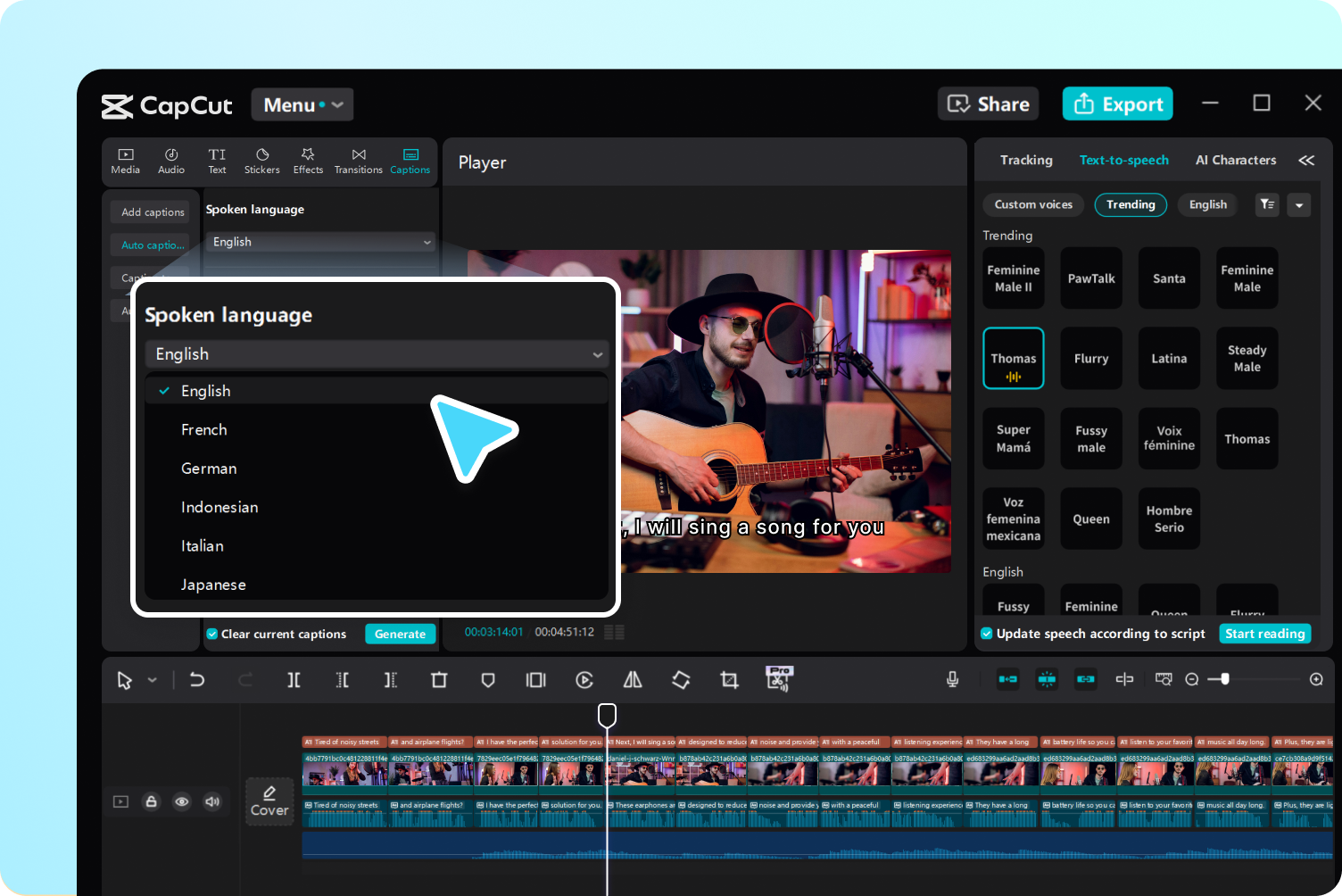Click the Export button

pos(1117,104)
